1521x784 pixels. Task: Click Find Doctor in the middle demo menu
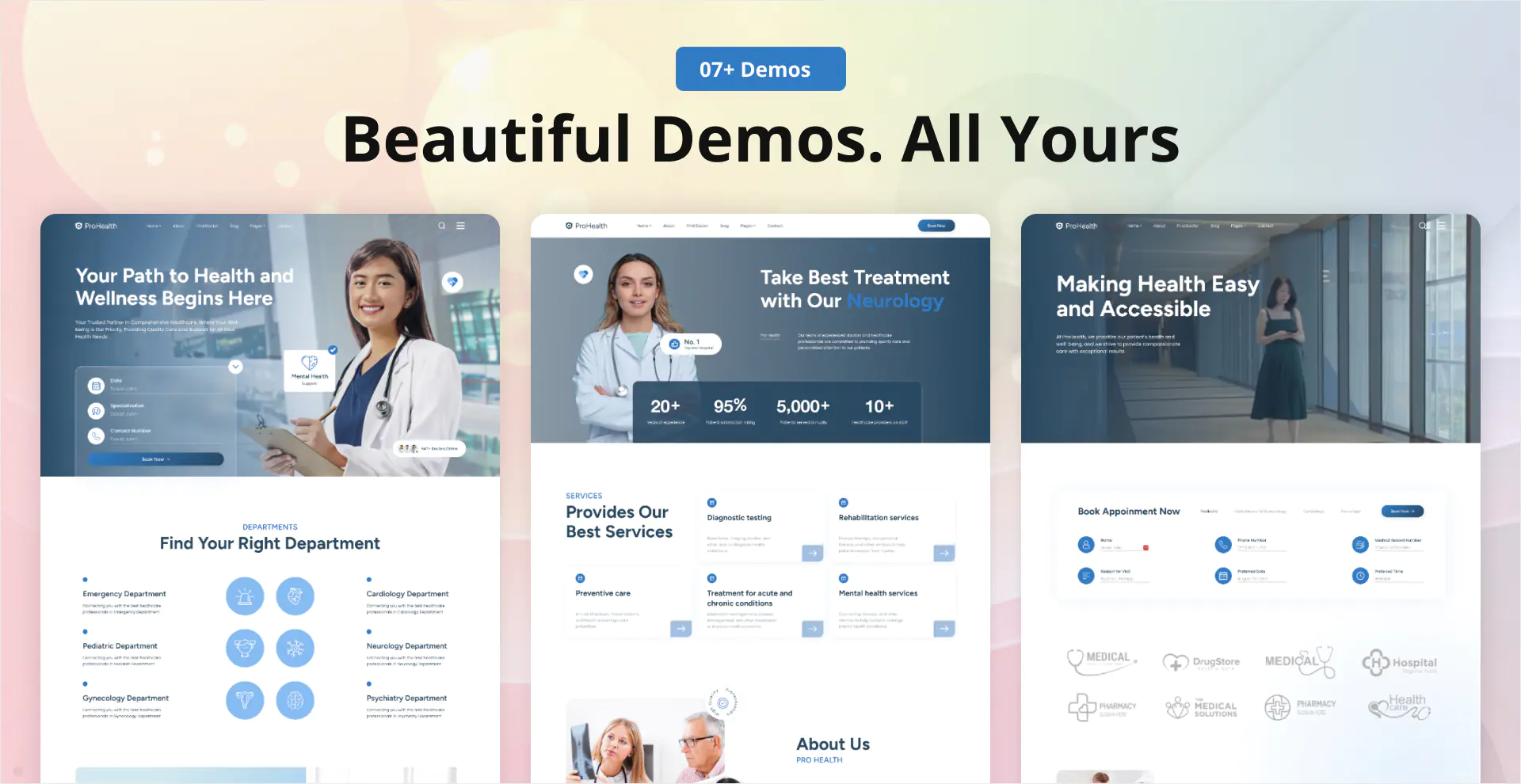pyautogui.click(x=697, y=226)
